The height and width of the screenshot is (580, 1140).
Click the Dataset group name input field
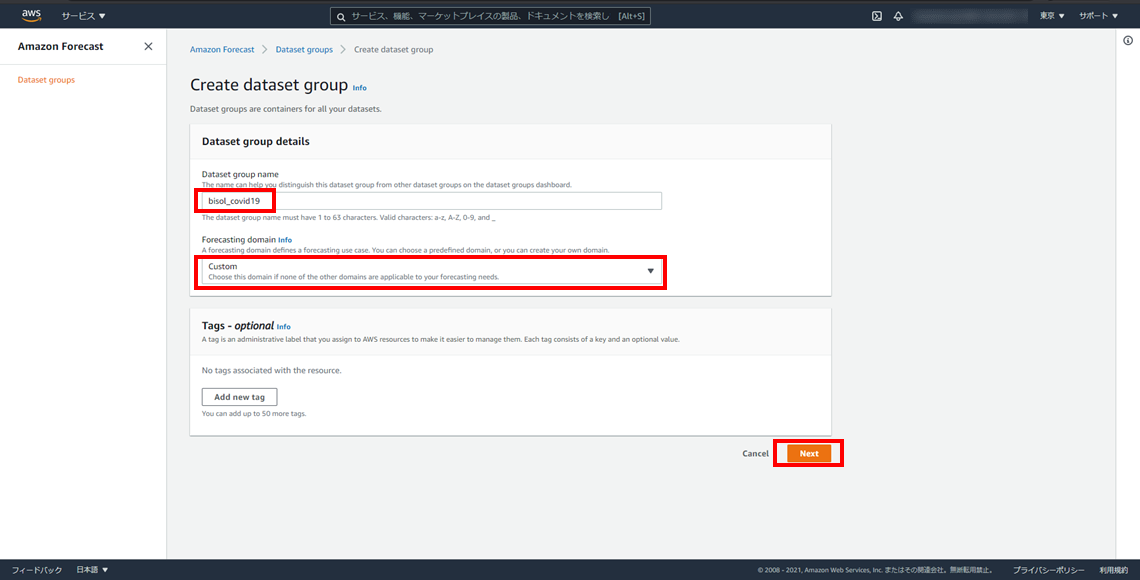(x=431, y=201)
